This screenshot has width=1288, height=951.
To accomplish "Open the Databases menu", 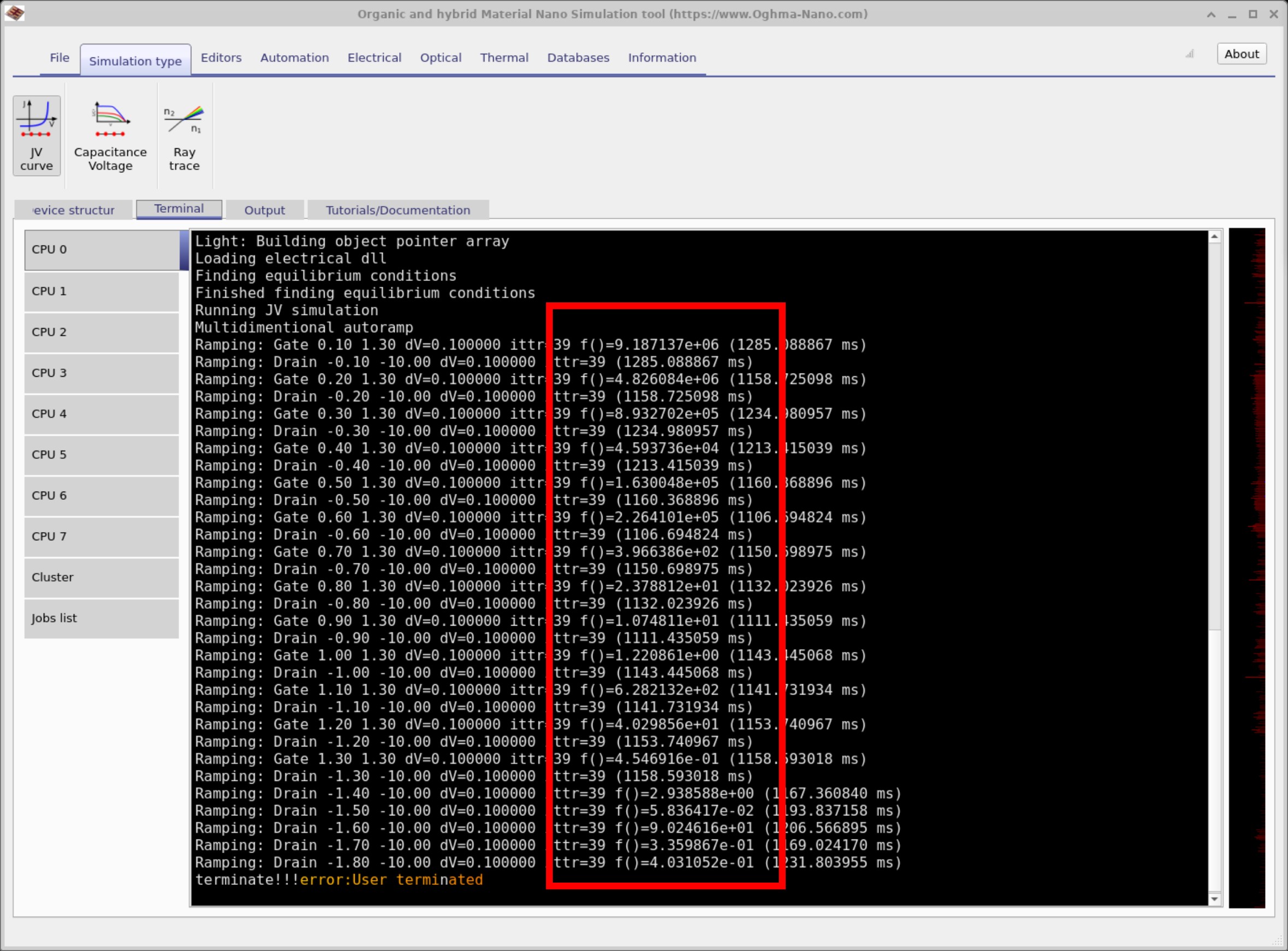I will click(x=578, y=57).
